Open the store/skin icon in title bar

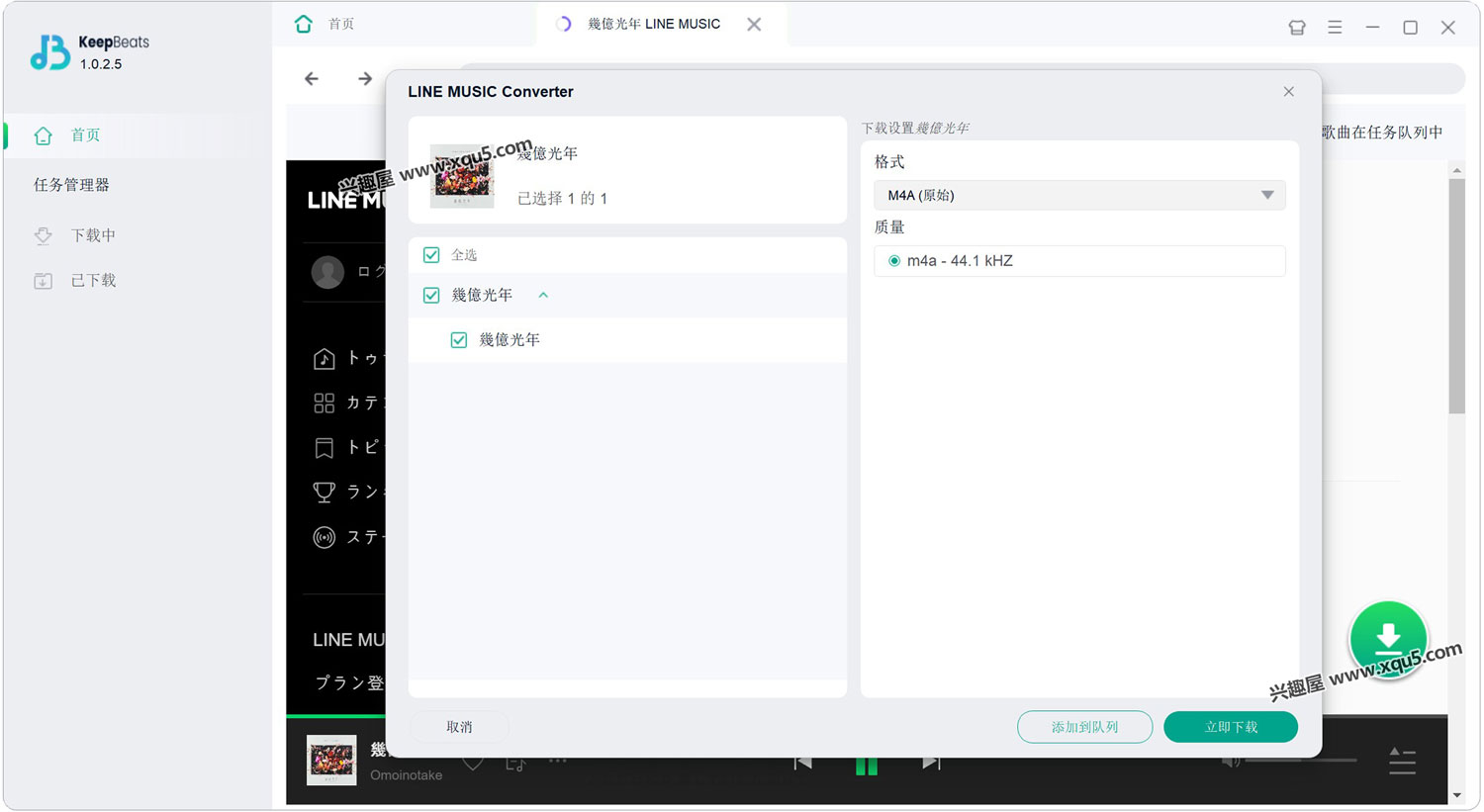1297,28
